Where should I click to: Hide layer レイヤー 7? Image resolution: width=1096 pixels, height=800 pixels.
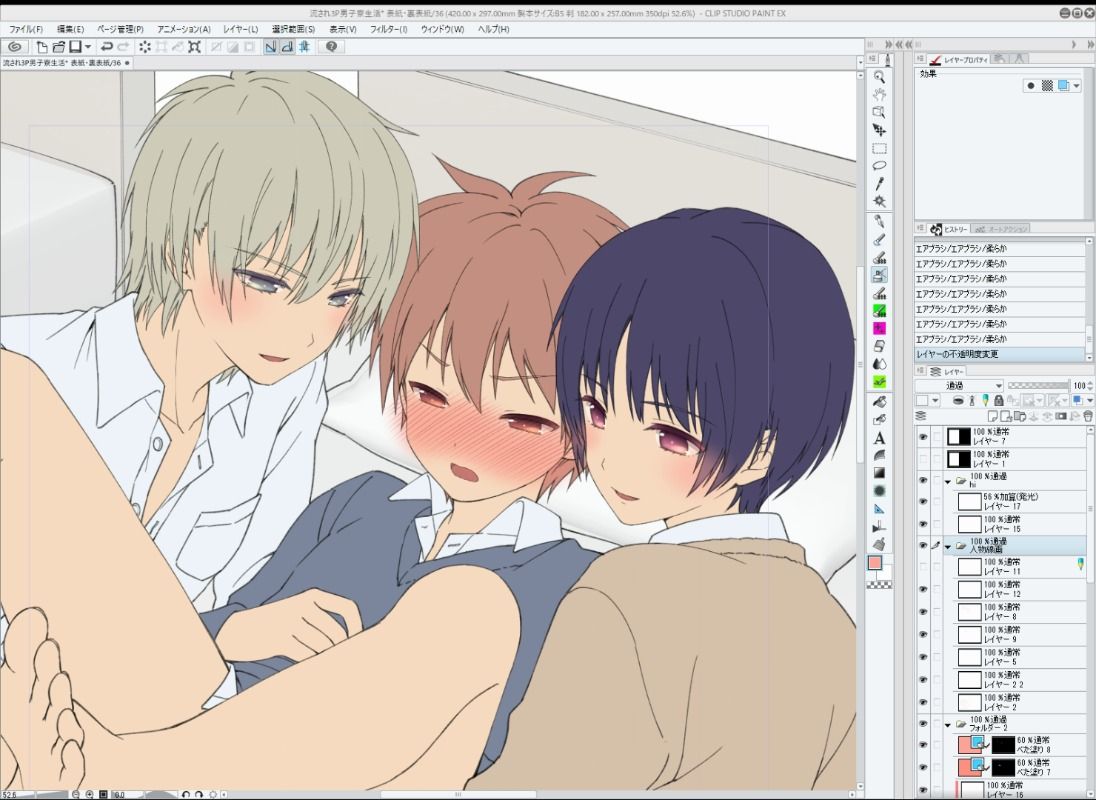tap(923, 437)
